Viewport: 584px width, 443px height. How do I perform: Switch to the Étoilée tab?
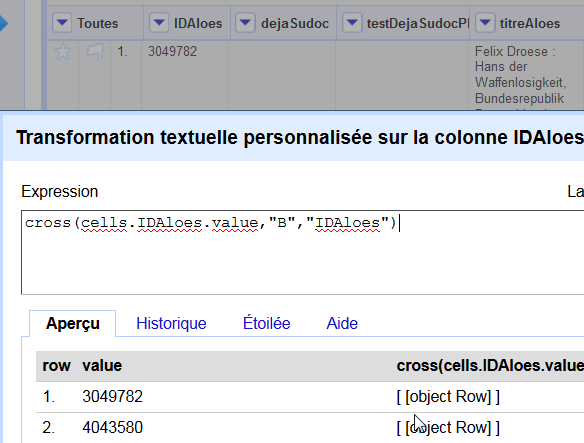point(266,323)
